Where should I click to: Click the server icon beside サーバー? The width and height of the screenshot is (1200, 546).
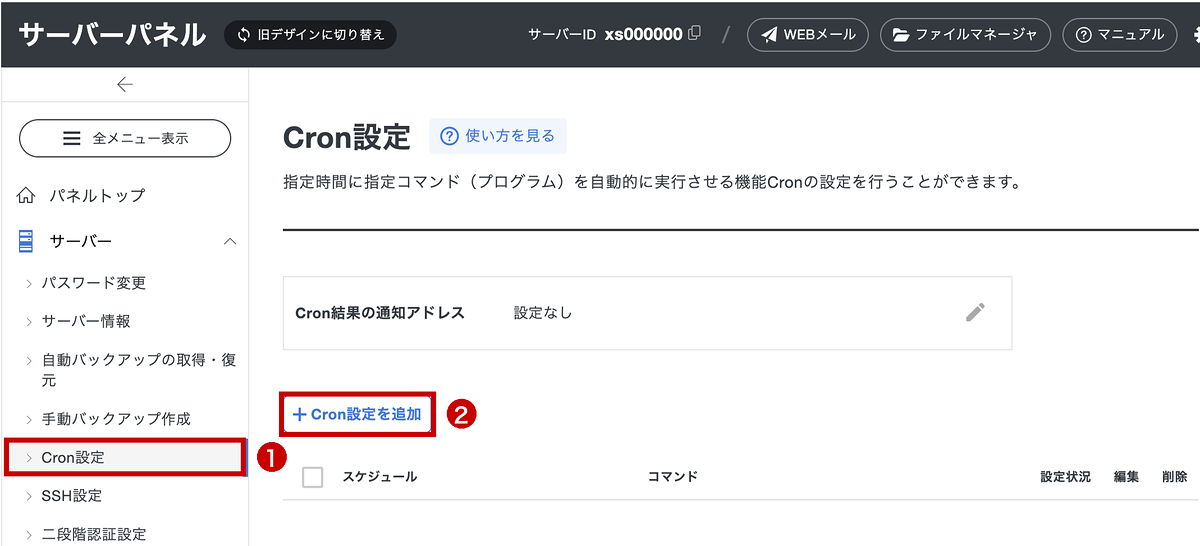point(27,241)
